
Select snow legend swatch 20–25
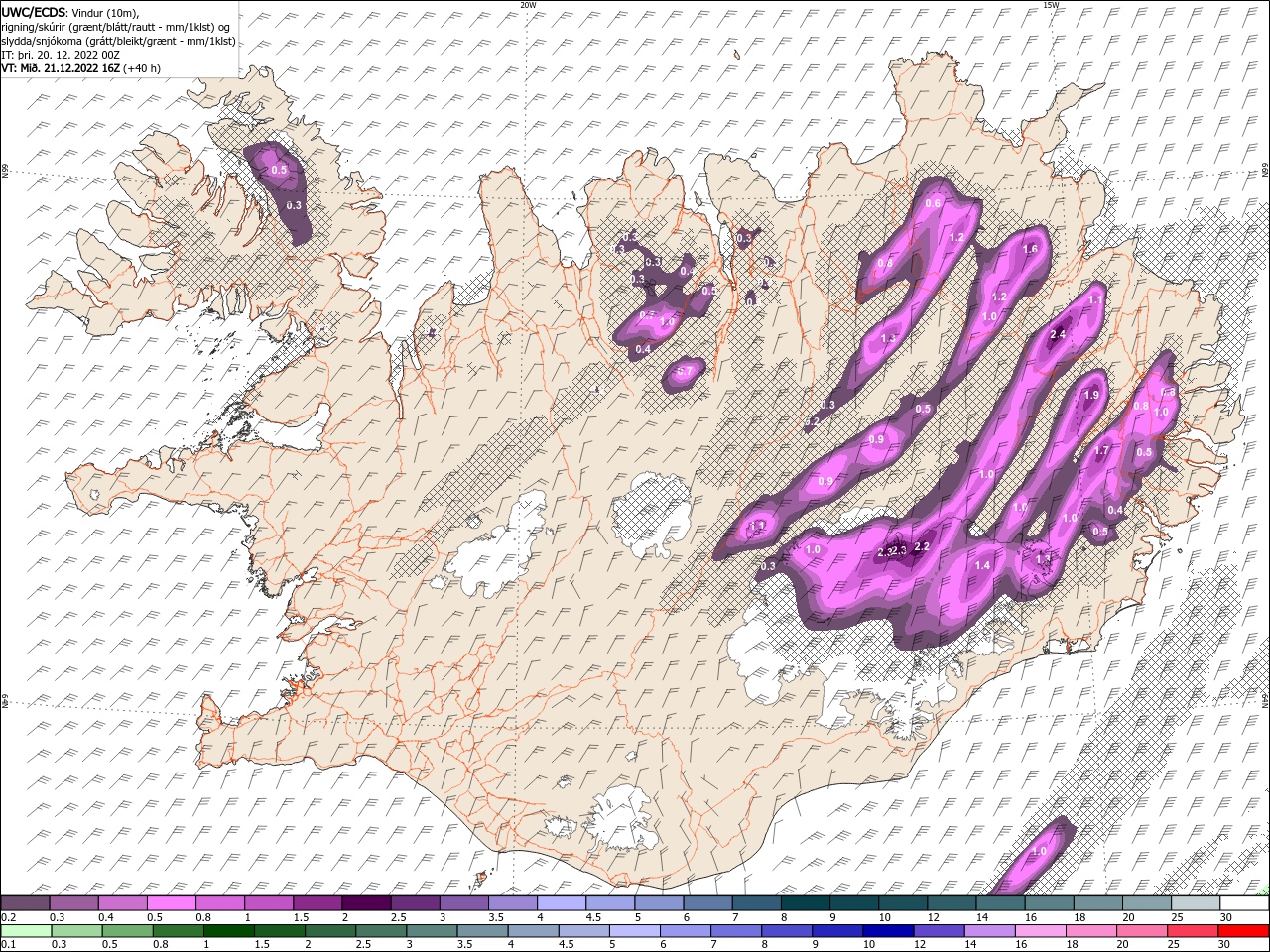pos(1145,903)
